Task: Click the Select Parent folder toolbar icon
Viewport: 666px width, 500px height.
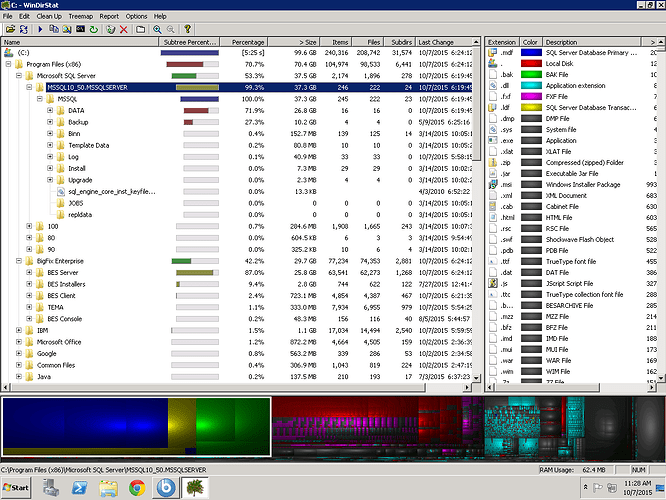Action: [x=141, y=29]
